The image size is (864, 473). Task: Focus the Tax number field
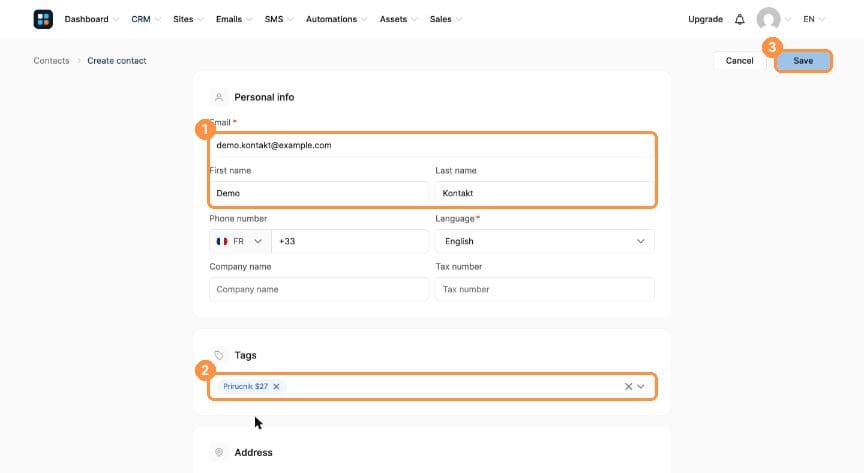[544, 289]
